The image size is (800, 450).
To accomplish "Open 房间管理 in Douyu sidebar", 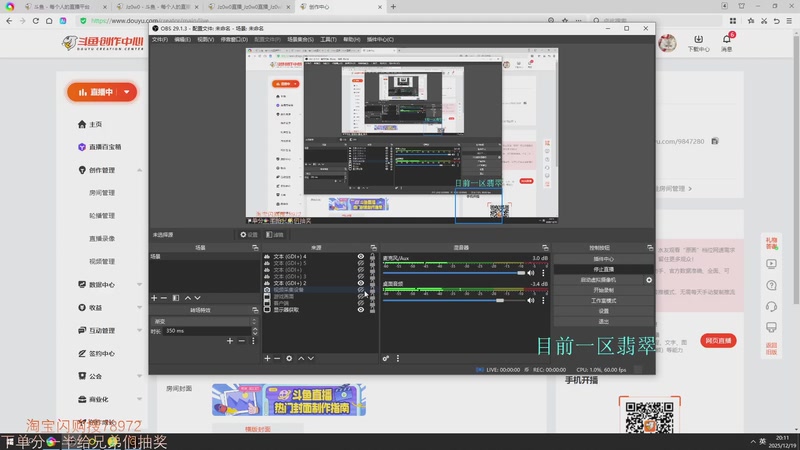I will point(102,193).
